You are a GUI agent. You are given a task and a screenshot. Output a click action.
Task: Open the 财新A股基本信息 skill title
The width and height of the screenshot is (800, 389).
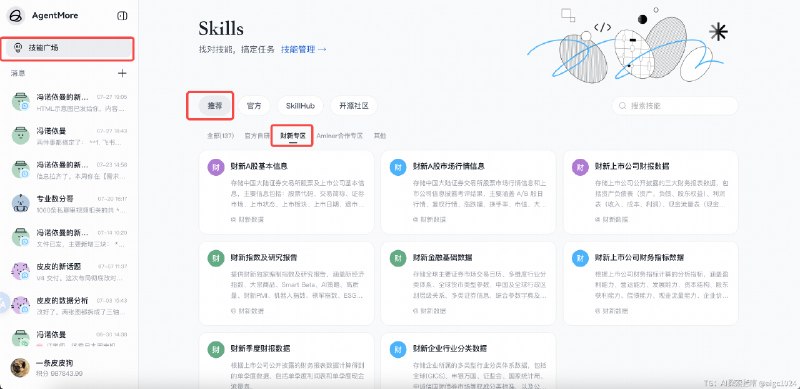[x=259, y=166]
